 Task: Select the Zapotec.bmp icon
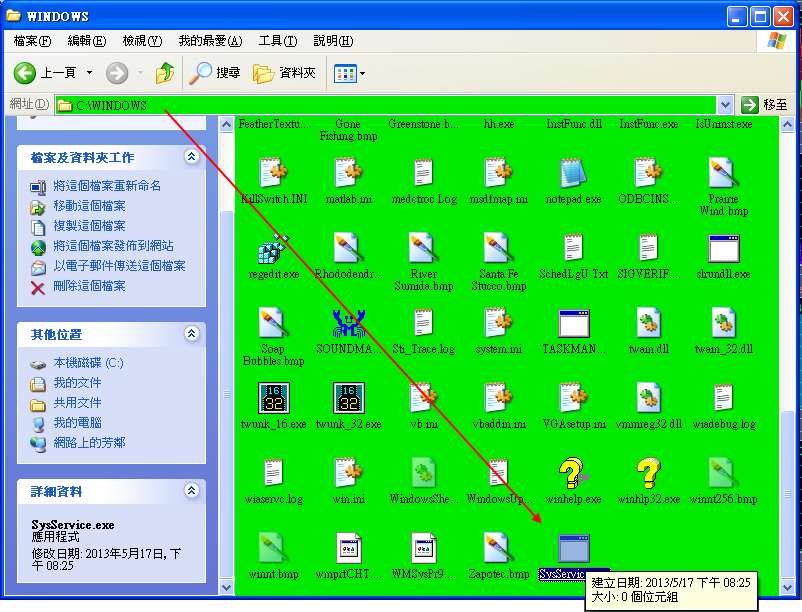[x=499, y=548]
